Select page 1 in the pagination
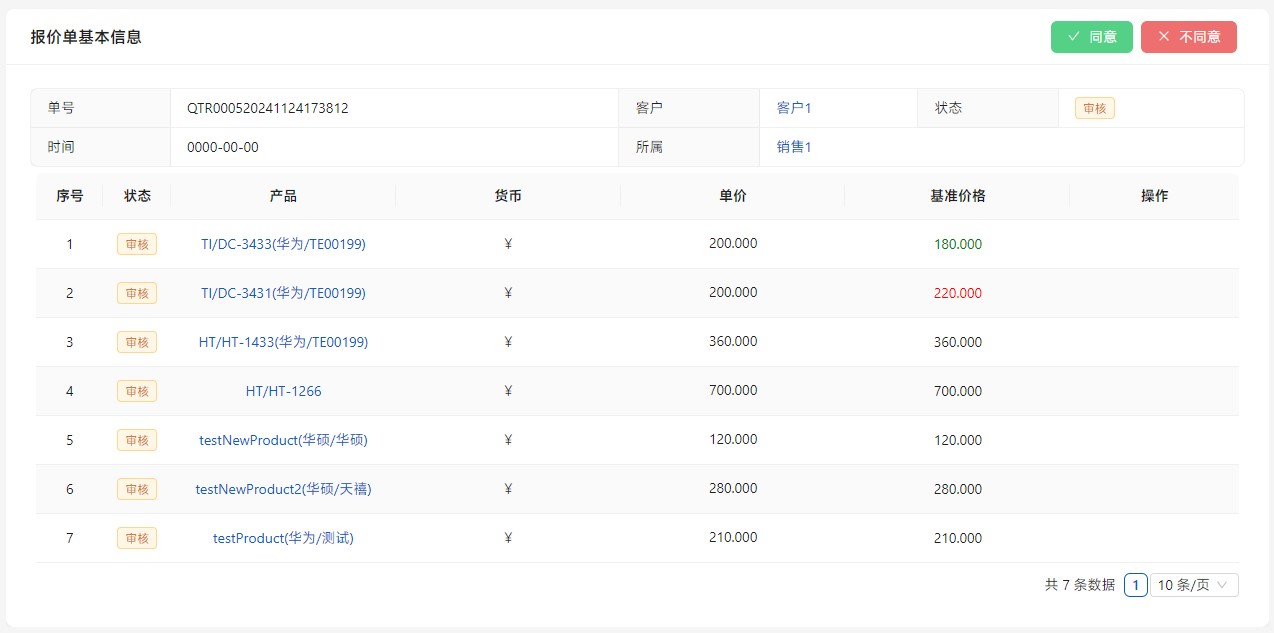1274x633 pixels. click(1135, 585)
